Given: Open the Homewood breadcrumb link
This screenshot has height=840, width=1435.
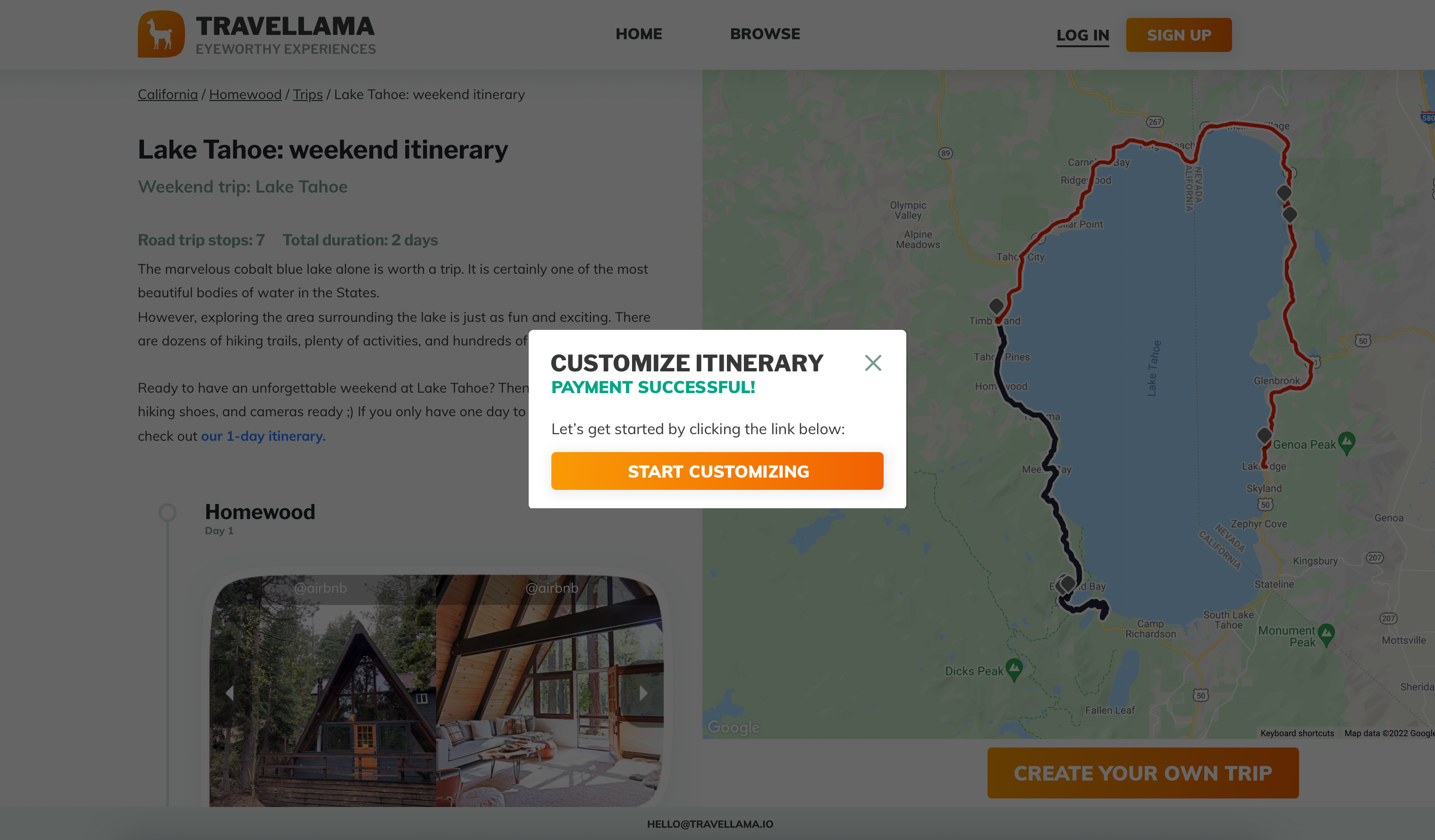Looking at the screenshot, I should coord(245,94).
